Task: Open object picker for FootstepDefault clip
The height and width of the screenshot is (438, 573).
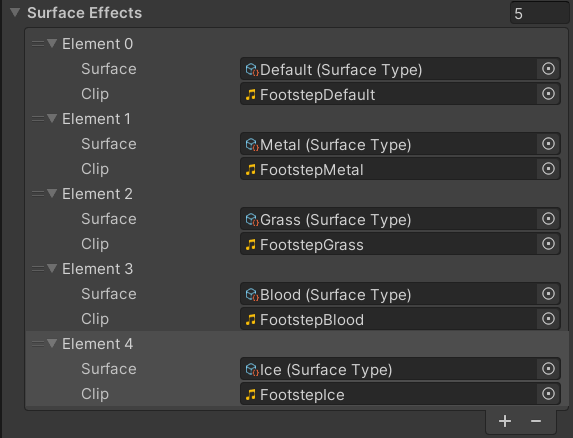Action: [x=548, y=94]
